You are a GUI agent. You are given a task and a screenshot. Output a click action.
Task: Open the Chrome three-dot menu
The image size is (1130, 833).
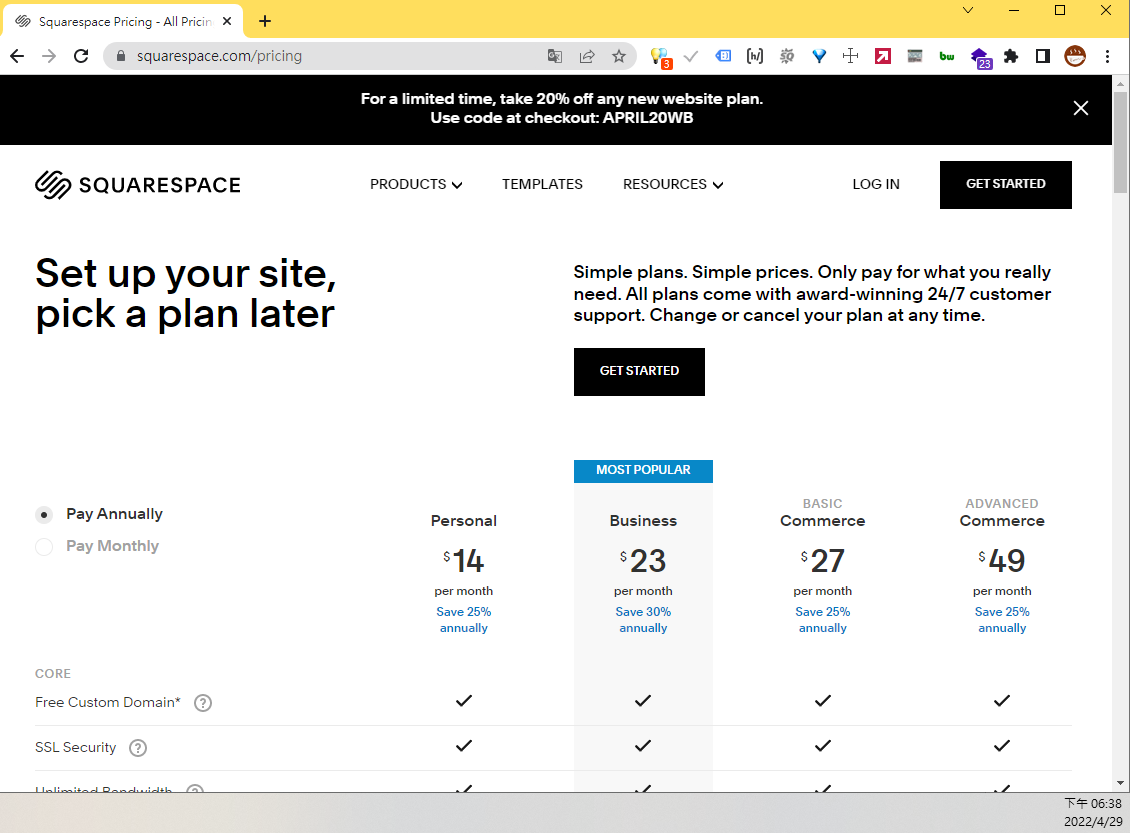click(x=1108, y=56)
